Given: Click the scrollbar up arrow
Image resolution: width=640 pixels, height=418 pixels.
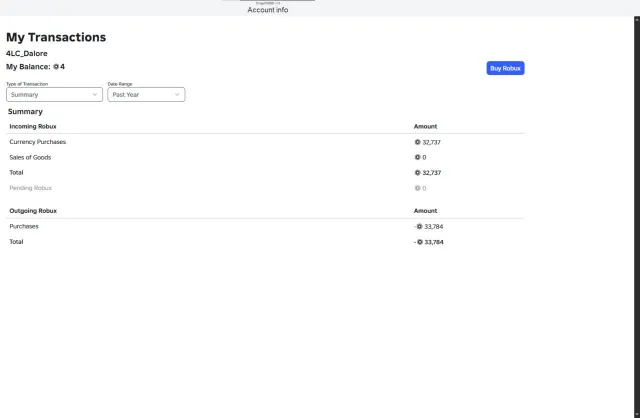Looking at the screenshot, I should [637, 20].
